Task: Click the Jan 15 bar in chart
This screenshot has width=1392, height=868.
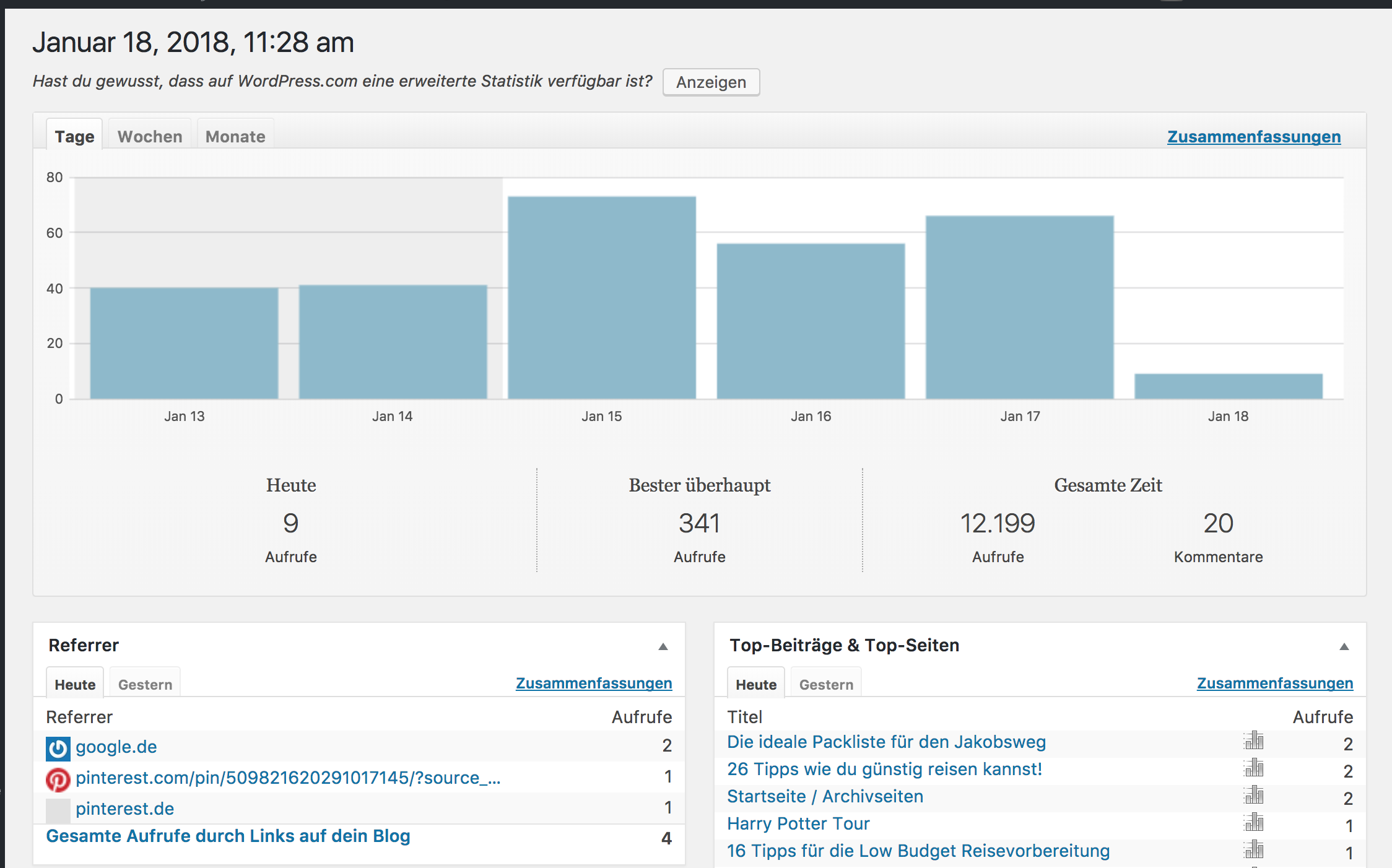Action: pyautogui.click(x=602, y=297)
